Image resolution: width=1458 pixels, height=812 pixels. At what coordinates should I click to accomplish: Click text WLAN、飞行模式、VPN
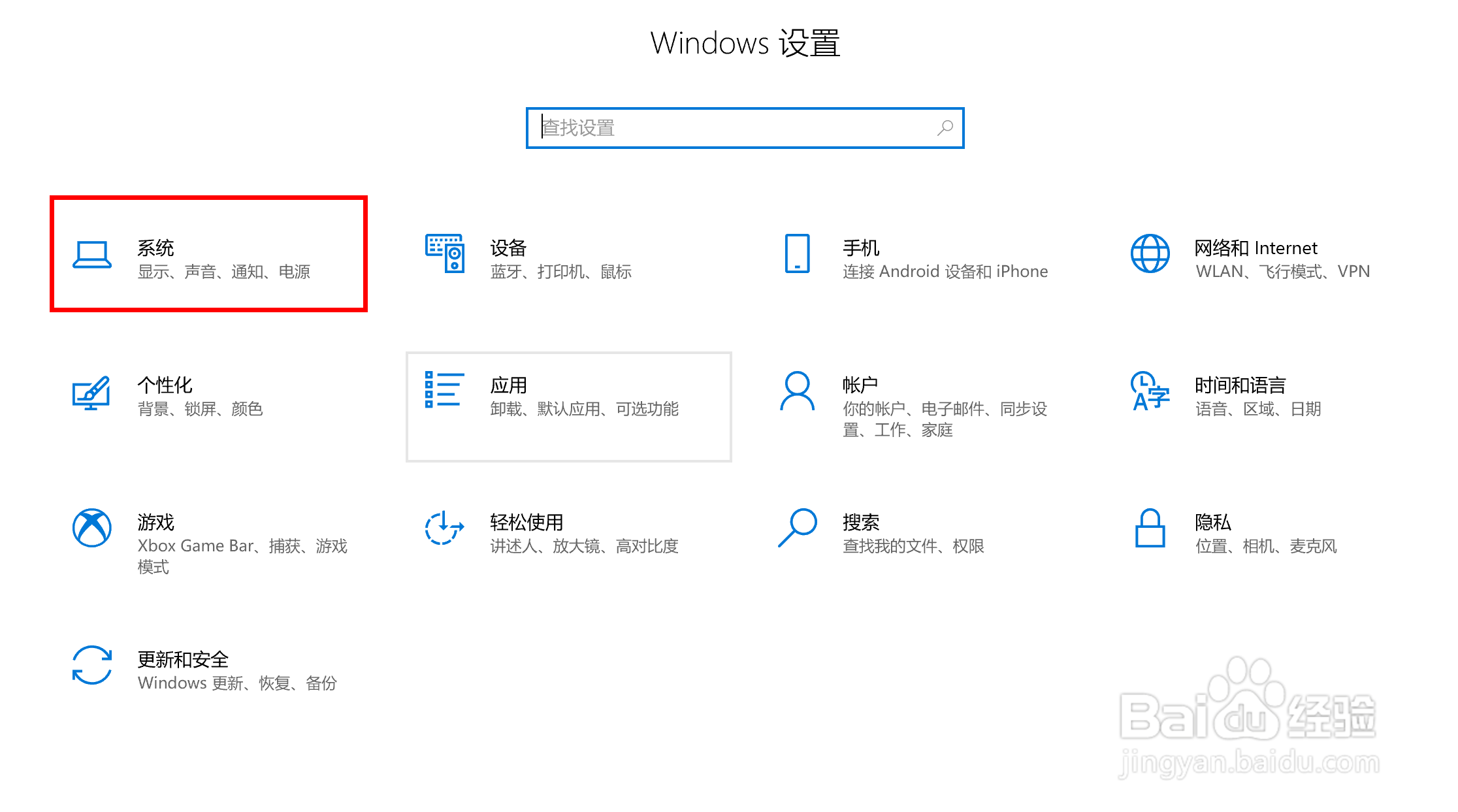pos(1283,272)
